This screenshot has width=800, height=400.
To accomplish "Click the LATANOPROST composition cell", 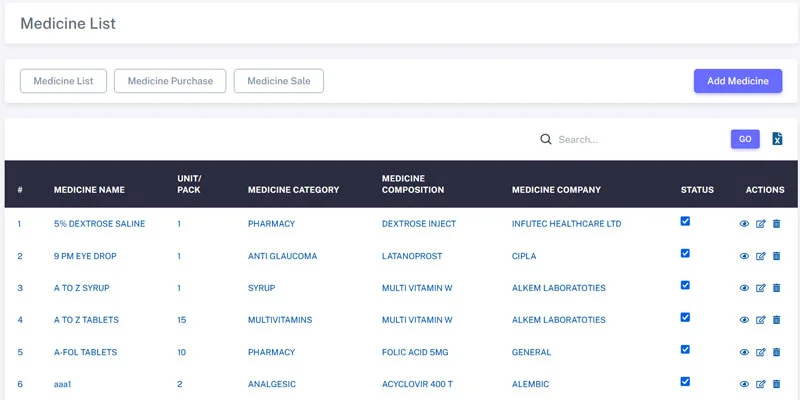I will click(x=412, y=256).
